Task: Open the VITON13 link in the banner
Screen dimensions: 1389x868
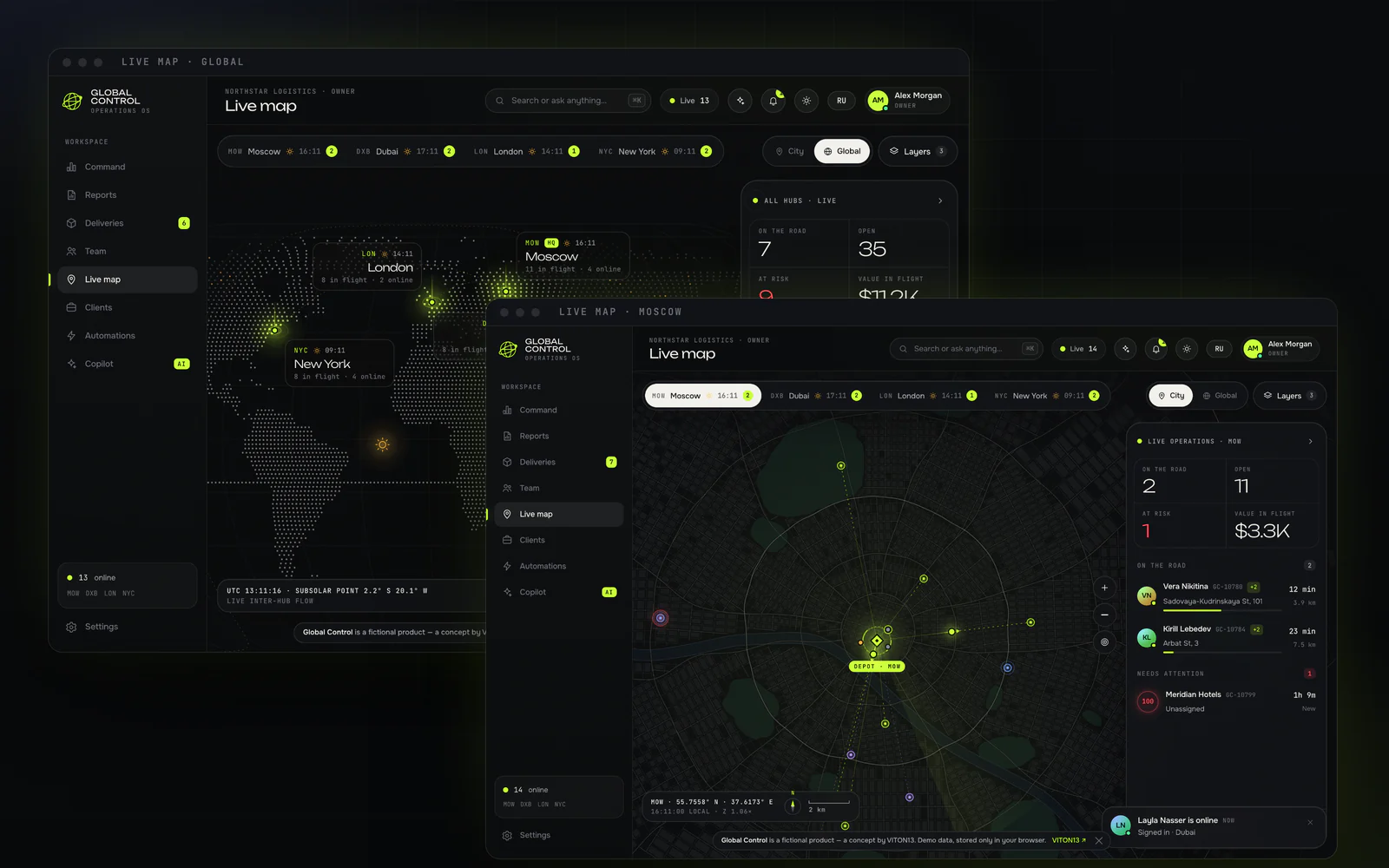Action: [1069, 840]
